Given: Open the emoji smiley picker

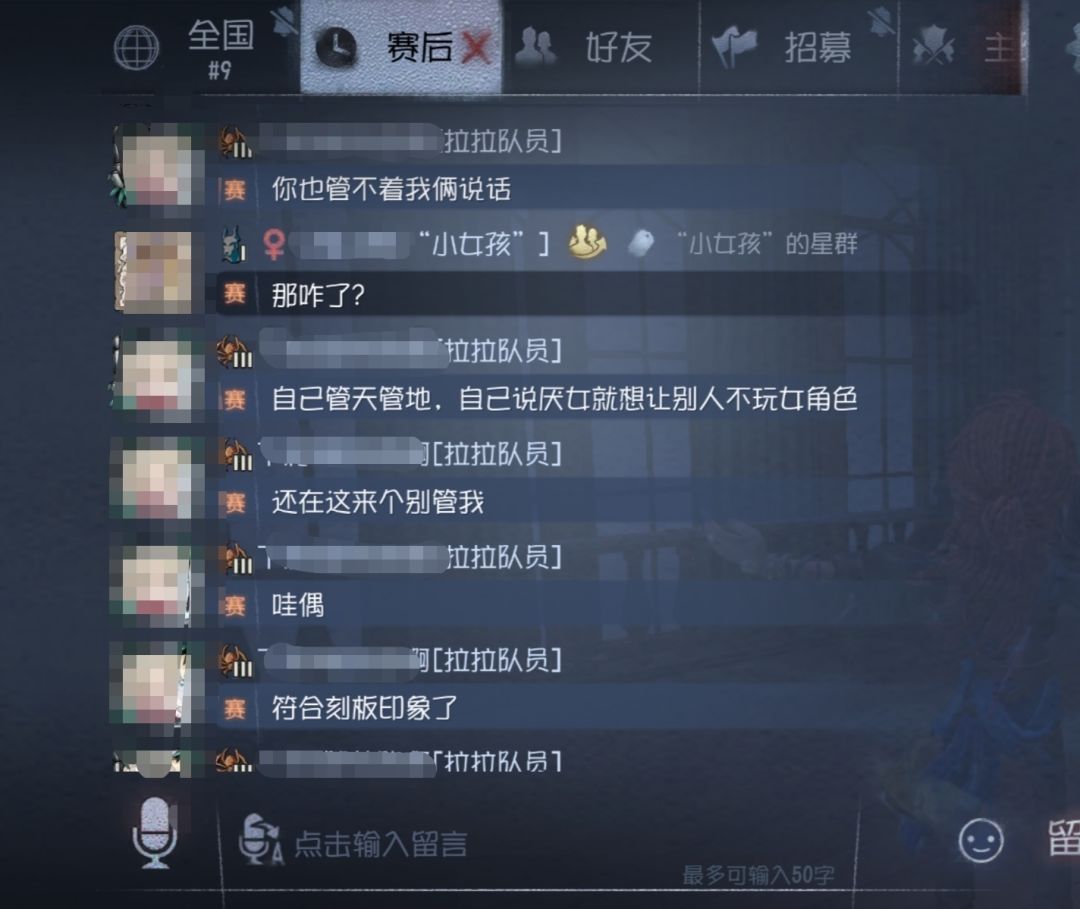Looking at the screenshot, I should pos(981,840).
